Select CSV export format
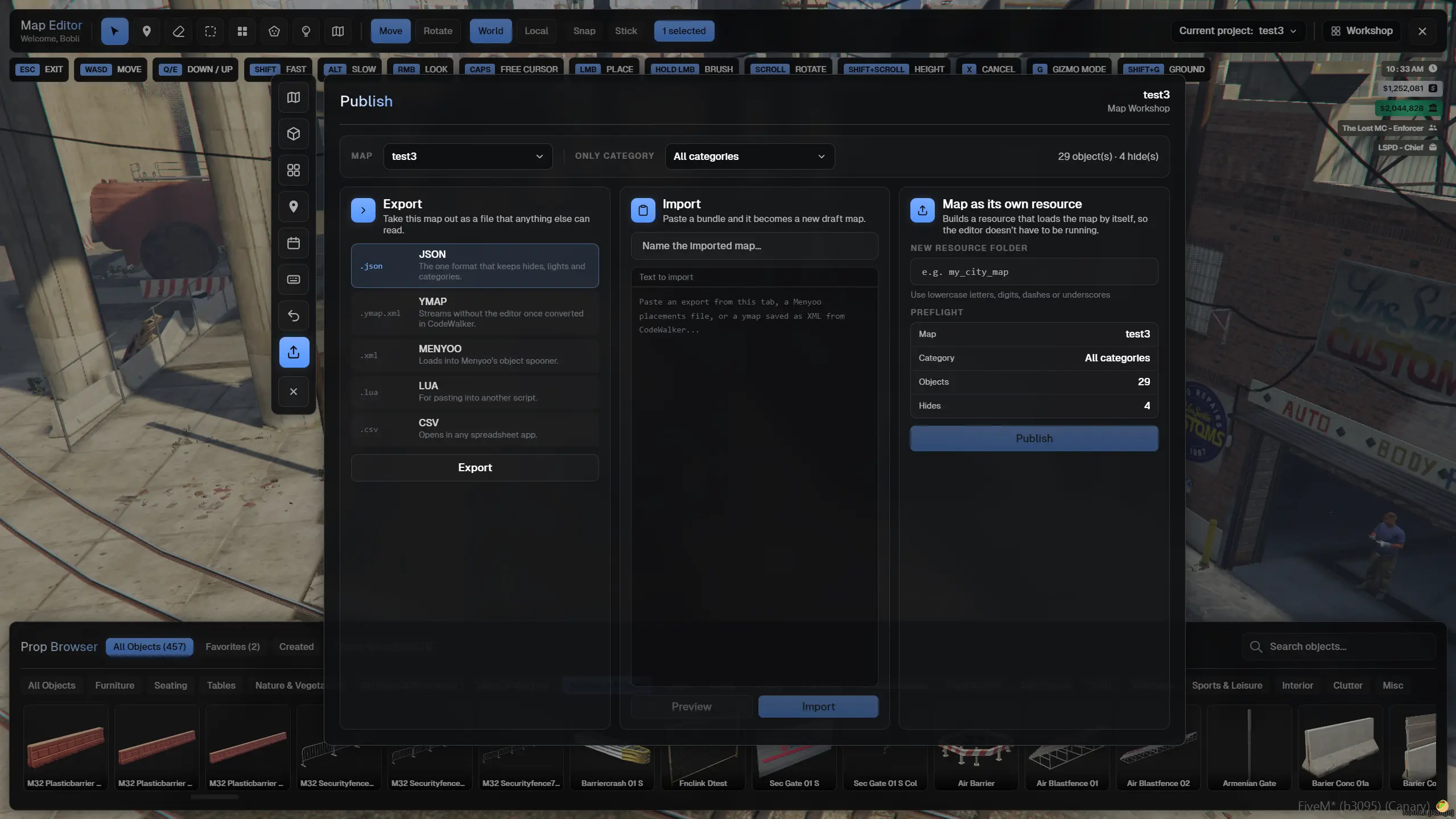Image resolution: width=1456 pixels, height=819 pixels. coord(475,429)
